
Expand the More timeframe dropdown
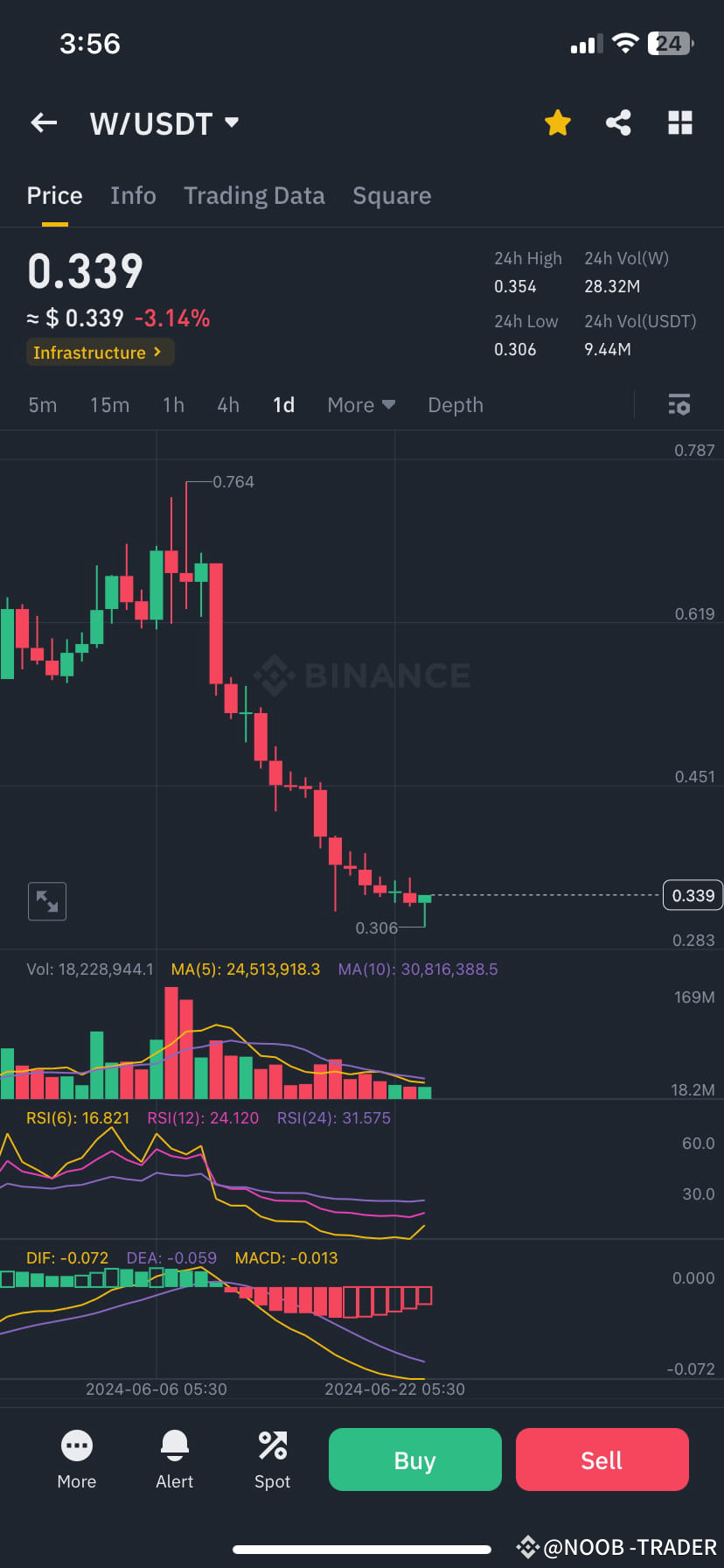click(360, 404)
